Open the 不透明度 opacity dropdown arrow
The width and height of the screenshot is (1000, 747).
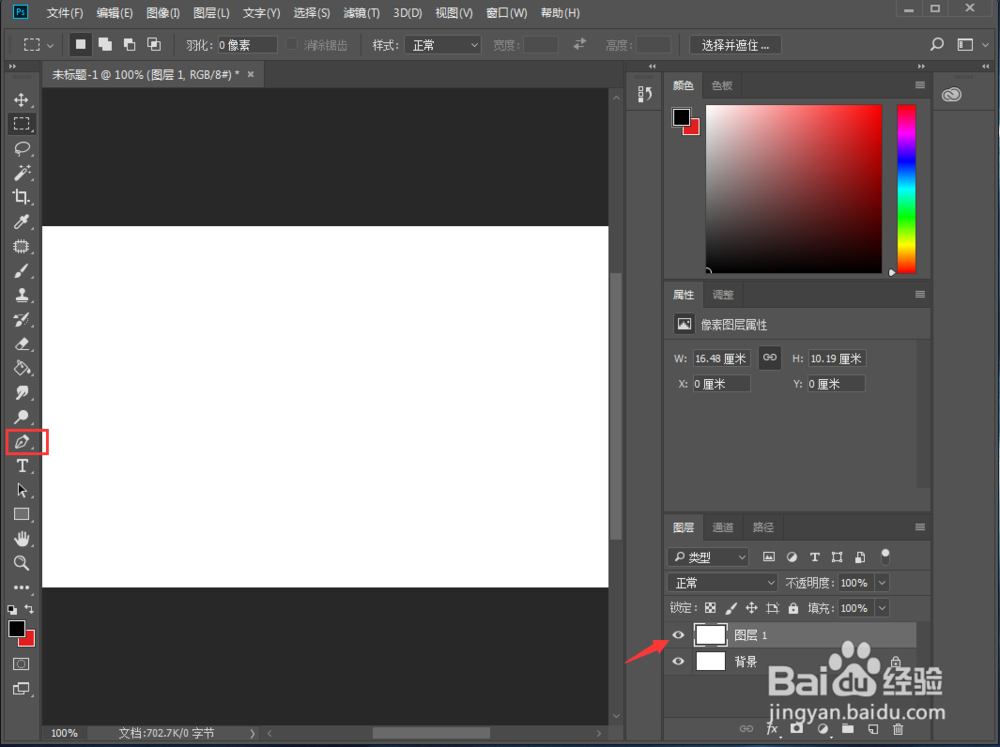(882, 582)
